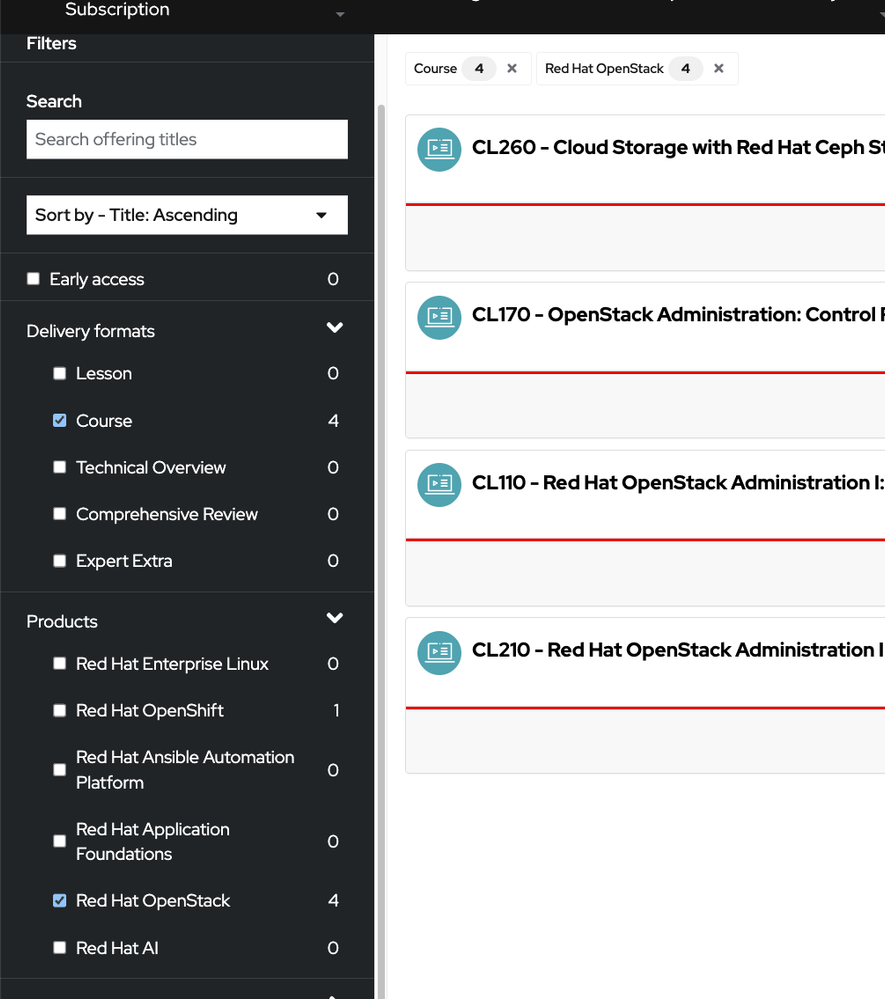Click the CL260 course icon
This screenshot has height=999, width=885.
click(x=439, y=149)
